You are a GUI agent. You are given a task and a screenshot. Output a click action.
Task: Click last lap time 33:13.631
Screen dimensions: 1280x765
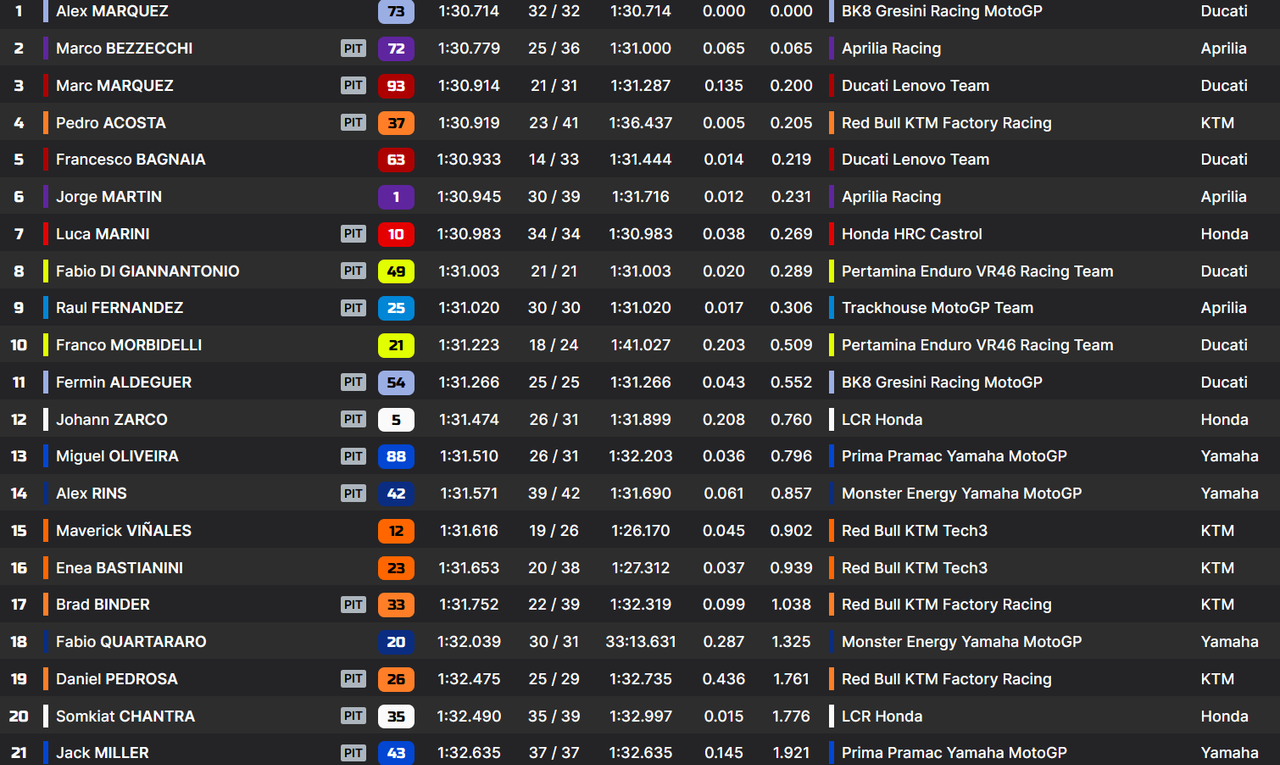[x=640, y=642]
